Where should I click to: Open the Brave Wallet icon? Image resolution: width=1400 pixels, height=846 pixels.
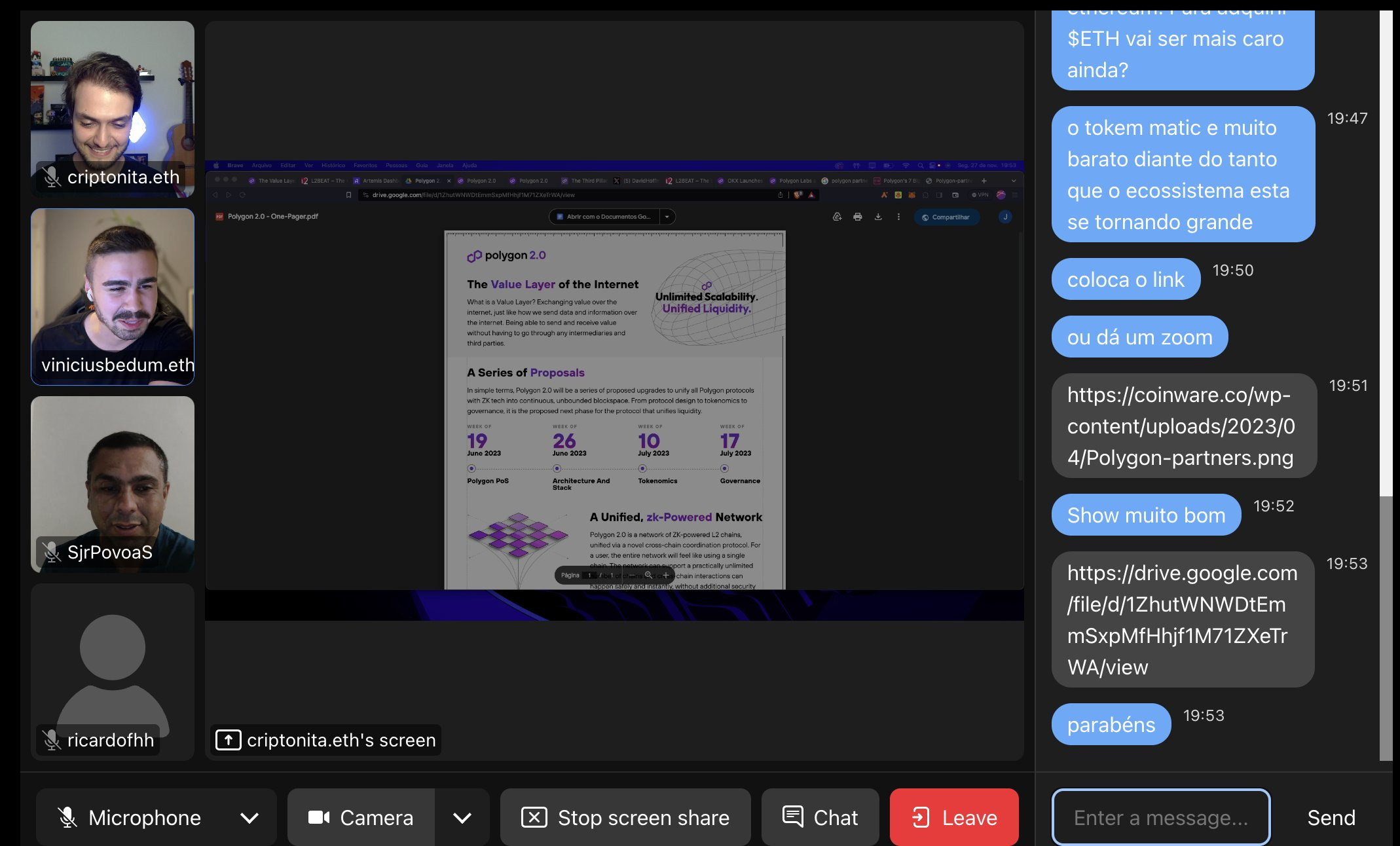click(x=955, y=195)
